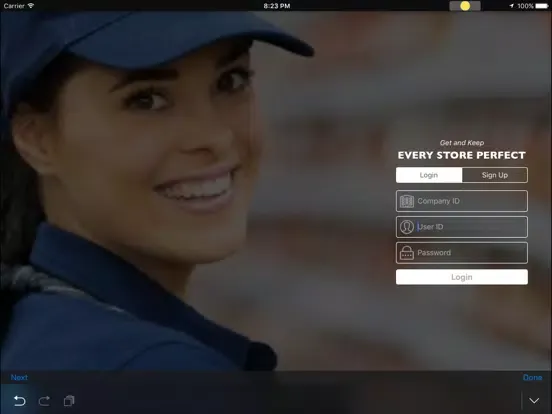Tap the Next field navigation button
The height and width of the screenshot is (414, 552).
pyautogui.click(x=19, y=377)
